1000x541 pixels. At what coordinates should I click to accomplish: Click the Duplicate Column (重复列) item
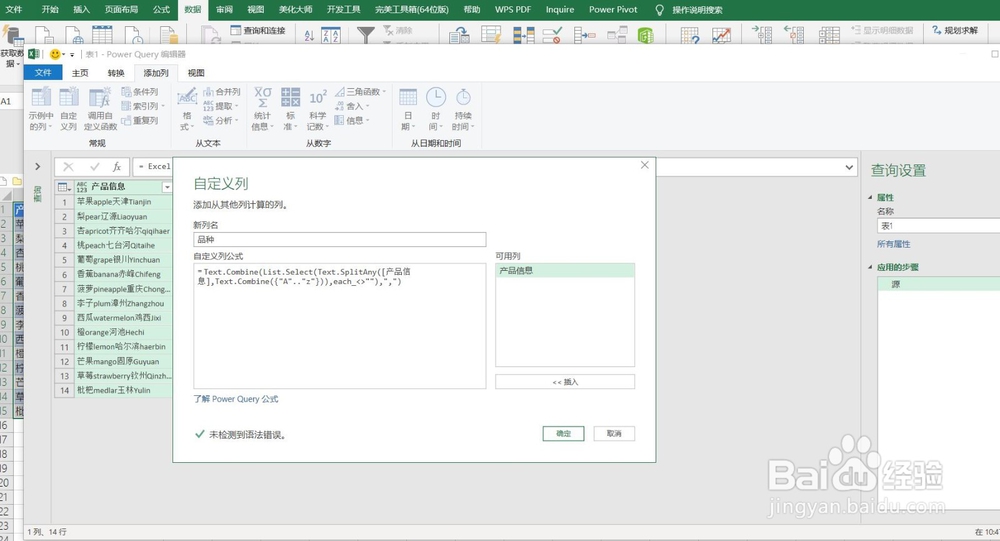pyautogui.click(x=140, y=120)
